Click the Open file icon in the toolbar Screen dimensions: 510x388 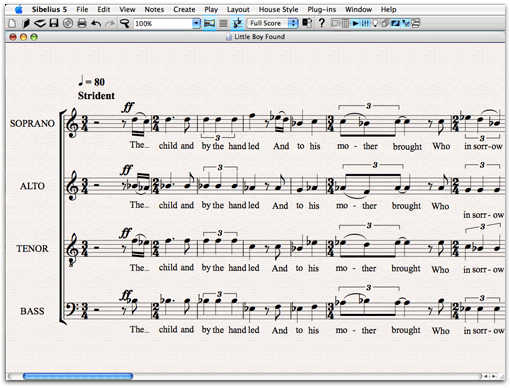click(26, 23)
